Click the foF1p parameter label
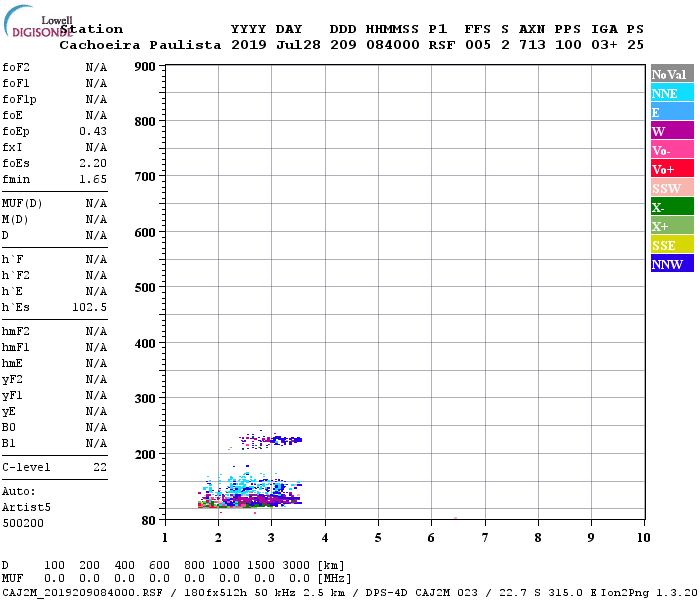 point(19,100)
